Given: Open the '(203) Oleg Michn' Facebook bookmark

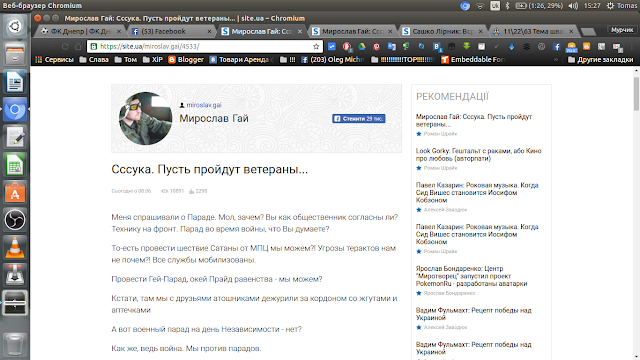Looking at the screenshot, I should click(332, 60).
